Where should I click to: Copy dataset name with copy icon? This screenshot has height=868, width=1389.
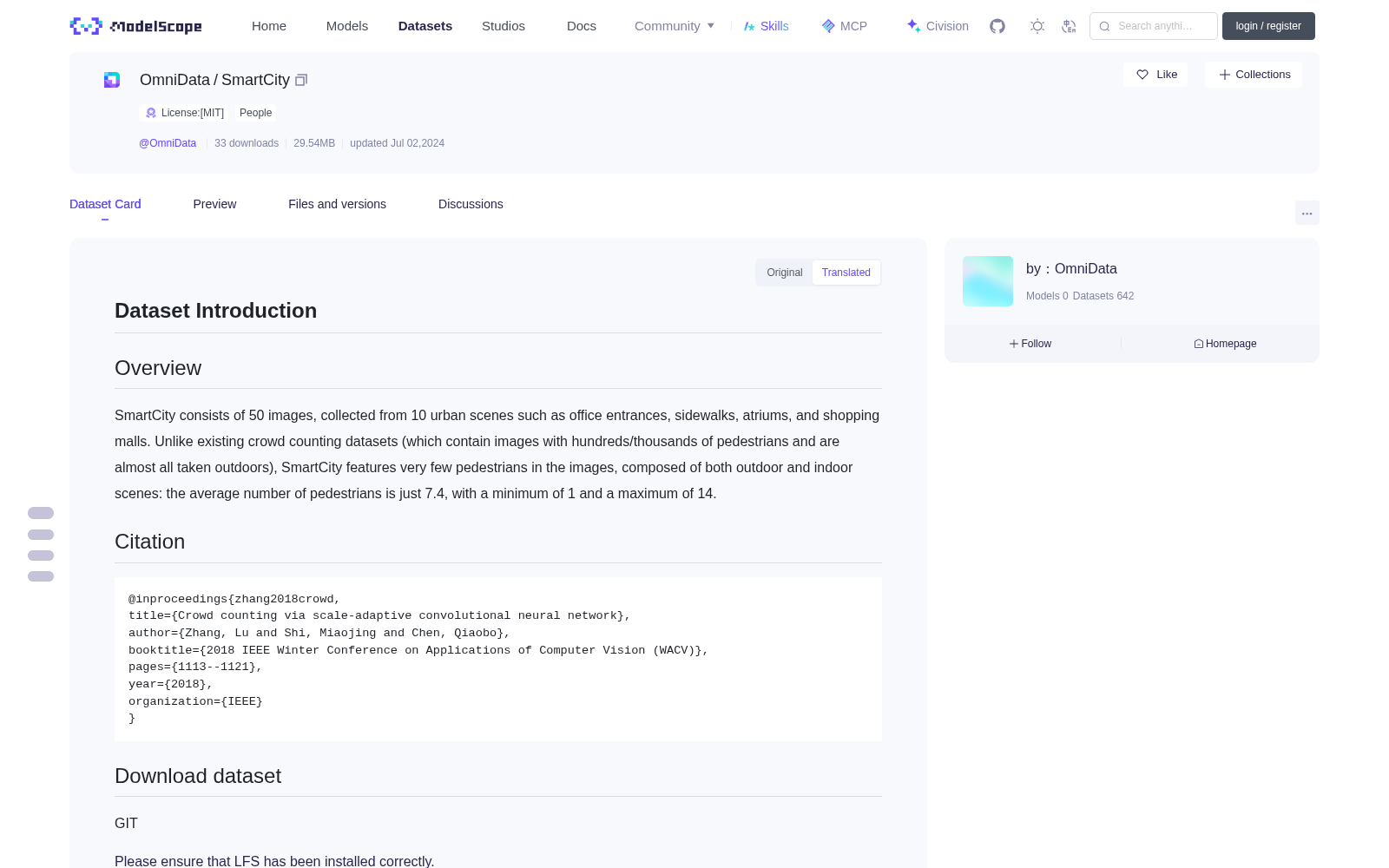click(301, 80)
